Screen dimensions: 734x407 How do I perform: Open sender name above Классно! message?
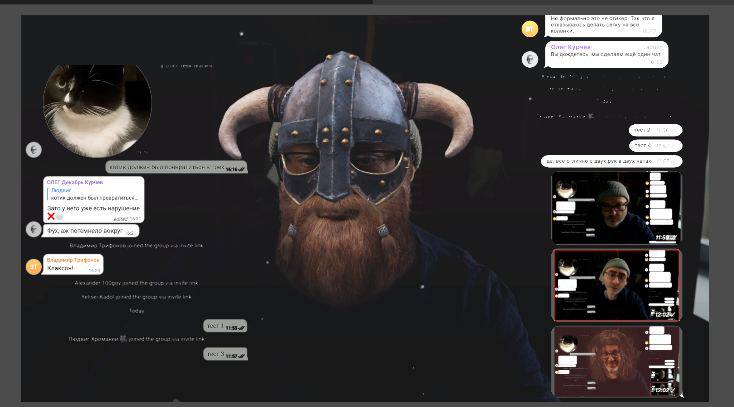(x=73, y=260)
